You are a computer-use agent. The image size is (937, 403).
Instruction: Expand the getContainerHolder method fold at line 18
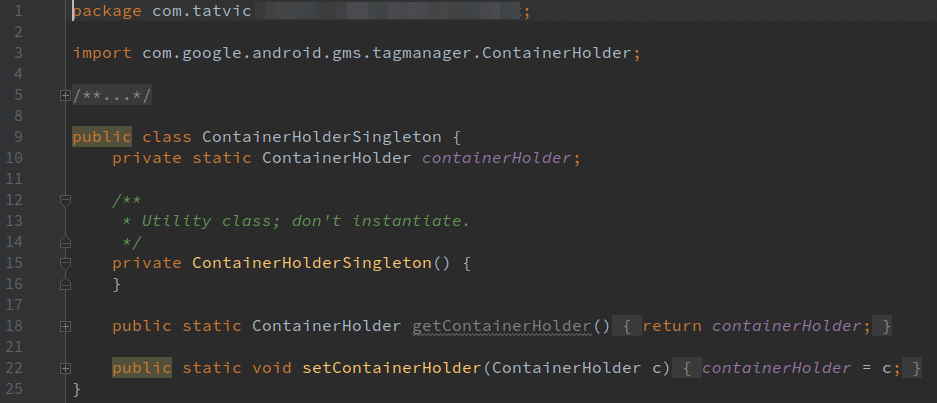tap(66, 326)
